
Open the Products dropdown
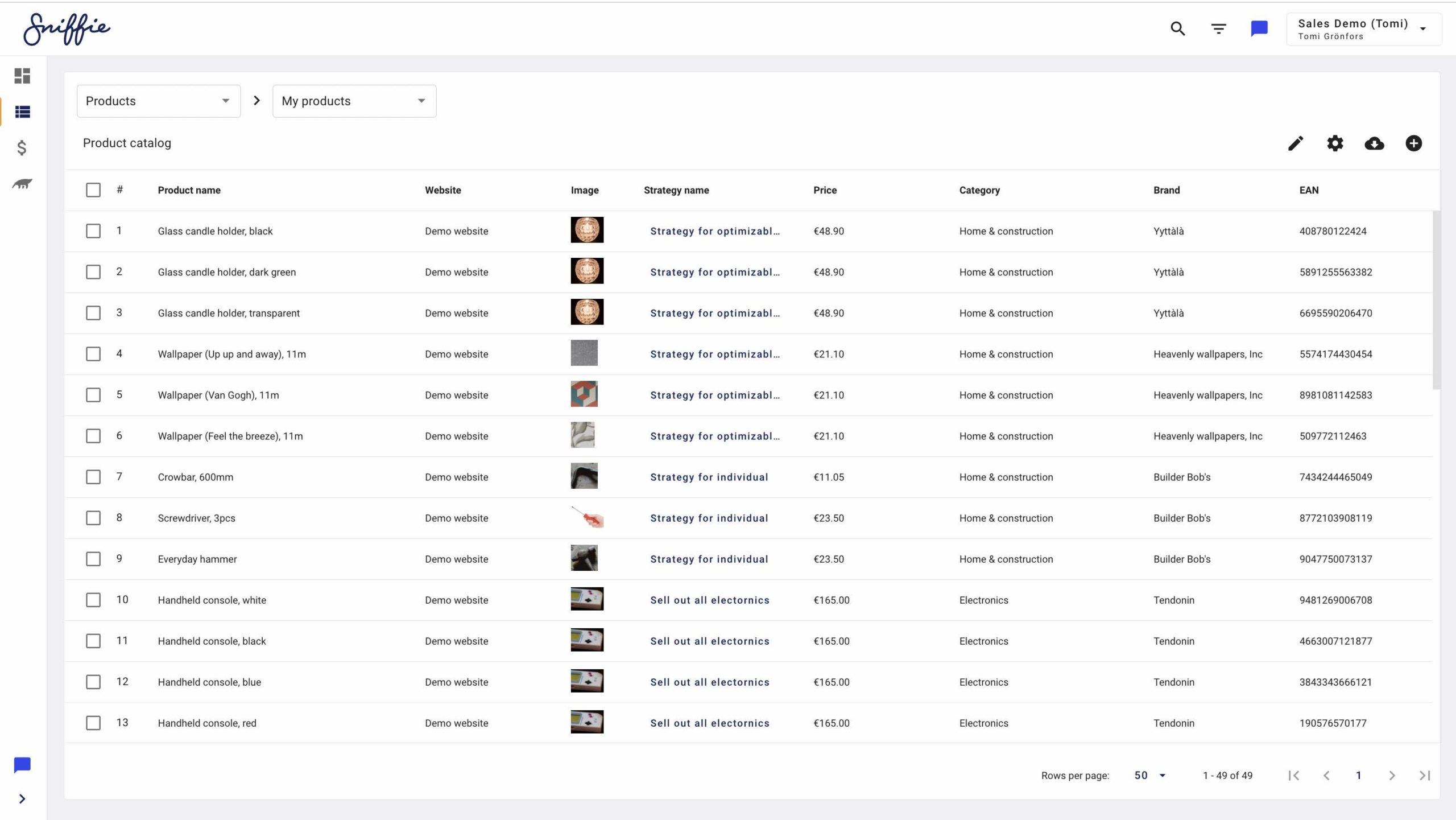click(159, 101)
